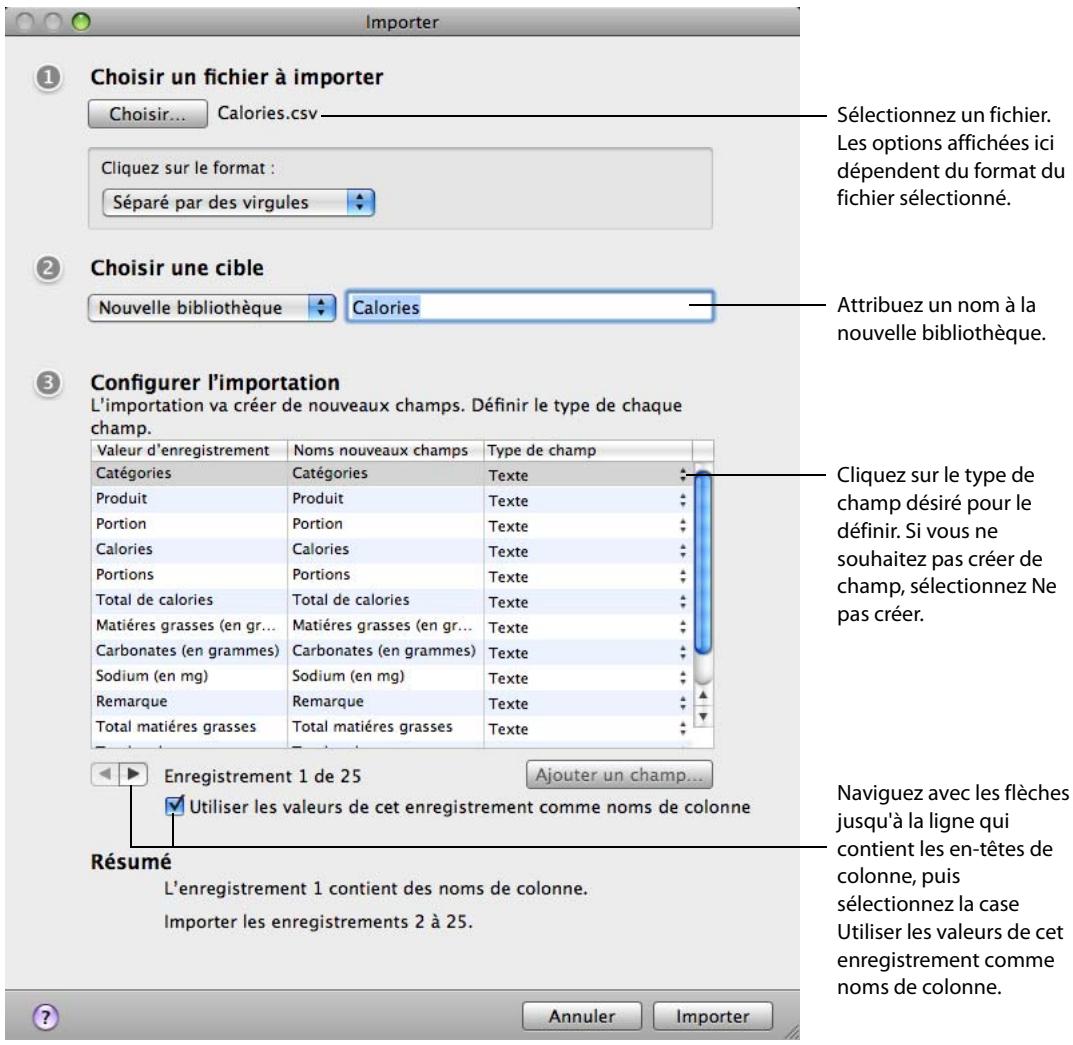The width and height of the screenshot is (1073, 1045).
Task: Go to next record arrow
Action: click(133, 774)
